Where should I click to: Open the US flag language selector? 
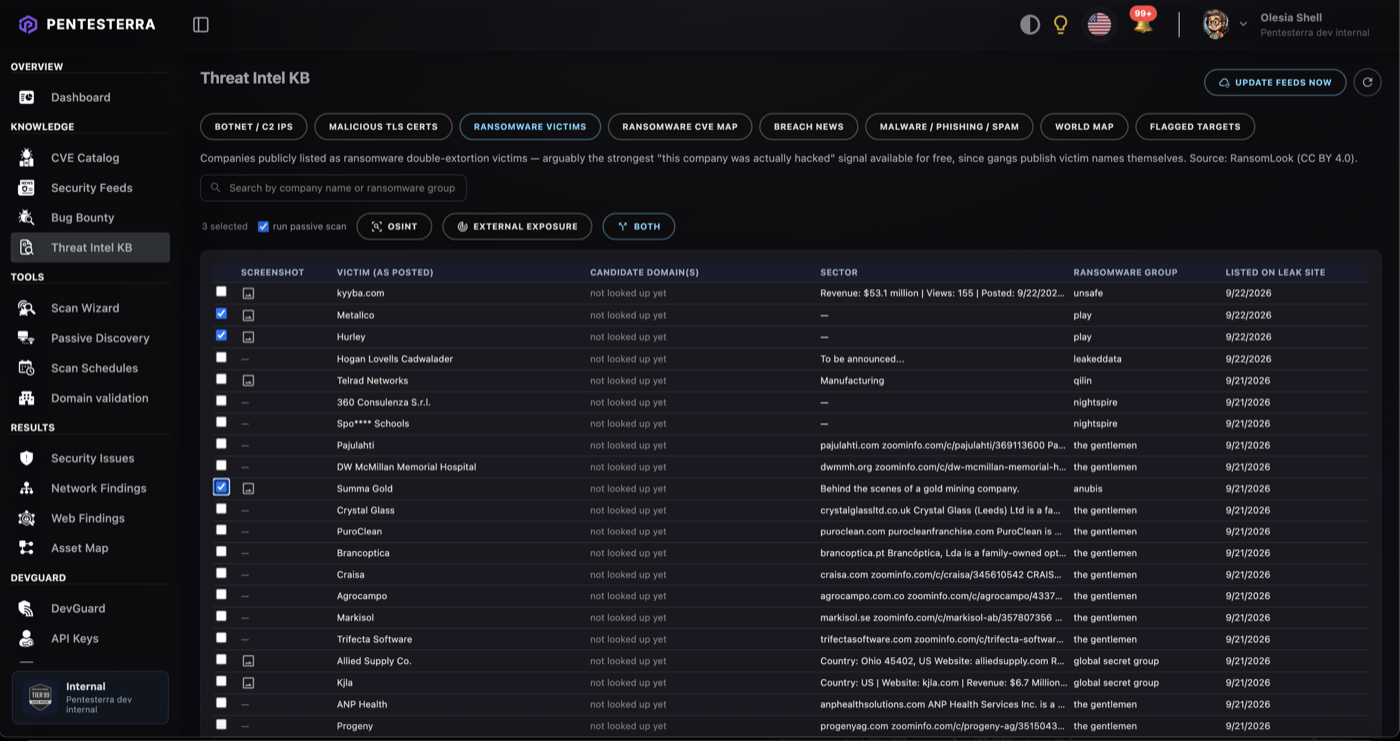point(1099,25)
